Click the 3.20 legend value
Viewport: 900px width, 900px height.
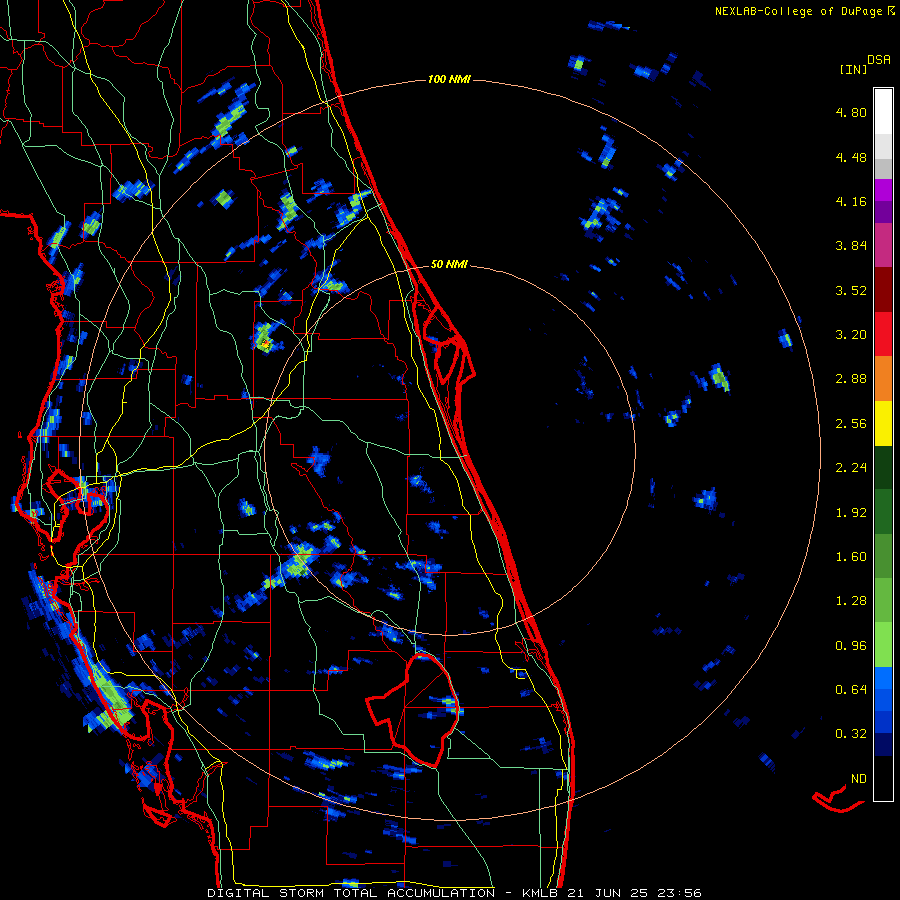pyautogui.click(x=851, y=335)
